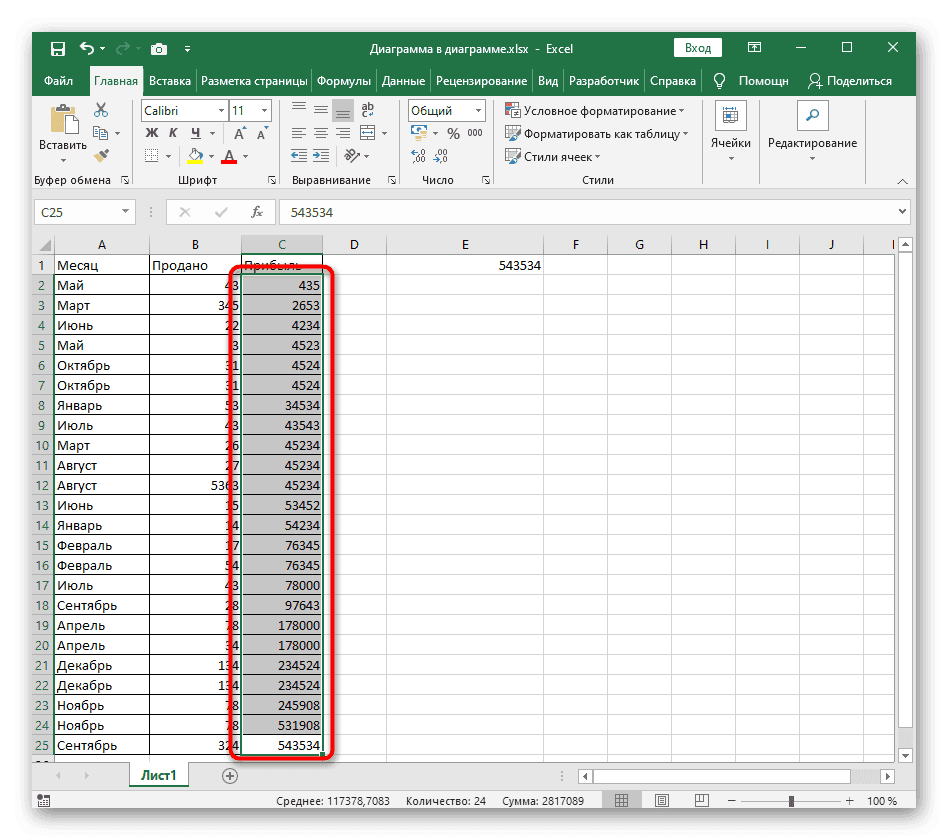This screenshot has height=840, width=948.
Task: Click the percent style icon
Action: pos(453,134)
